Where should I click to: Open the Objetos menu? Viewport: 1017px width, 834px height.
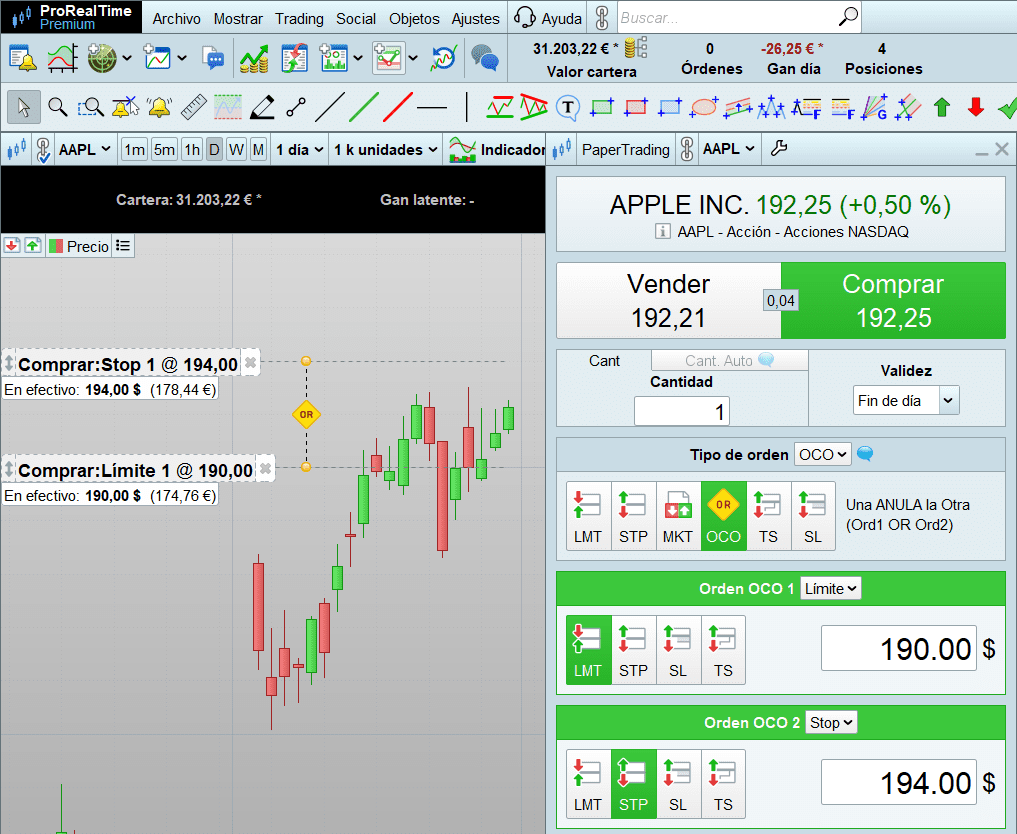(x=414, y=19)
